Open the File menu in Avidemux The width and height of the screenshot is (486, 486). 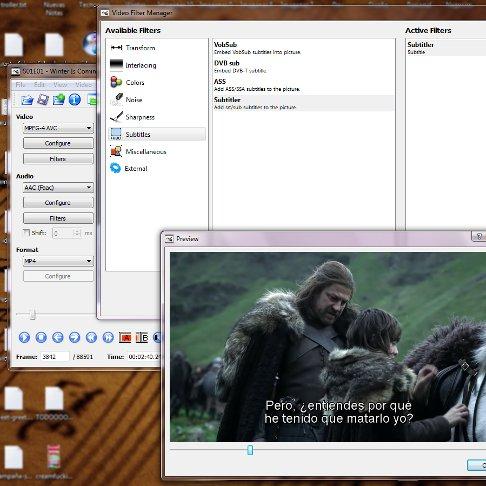20,85
